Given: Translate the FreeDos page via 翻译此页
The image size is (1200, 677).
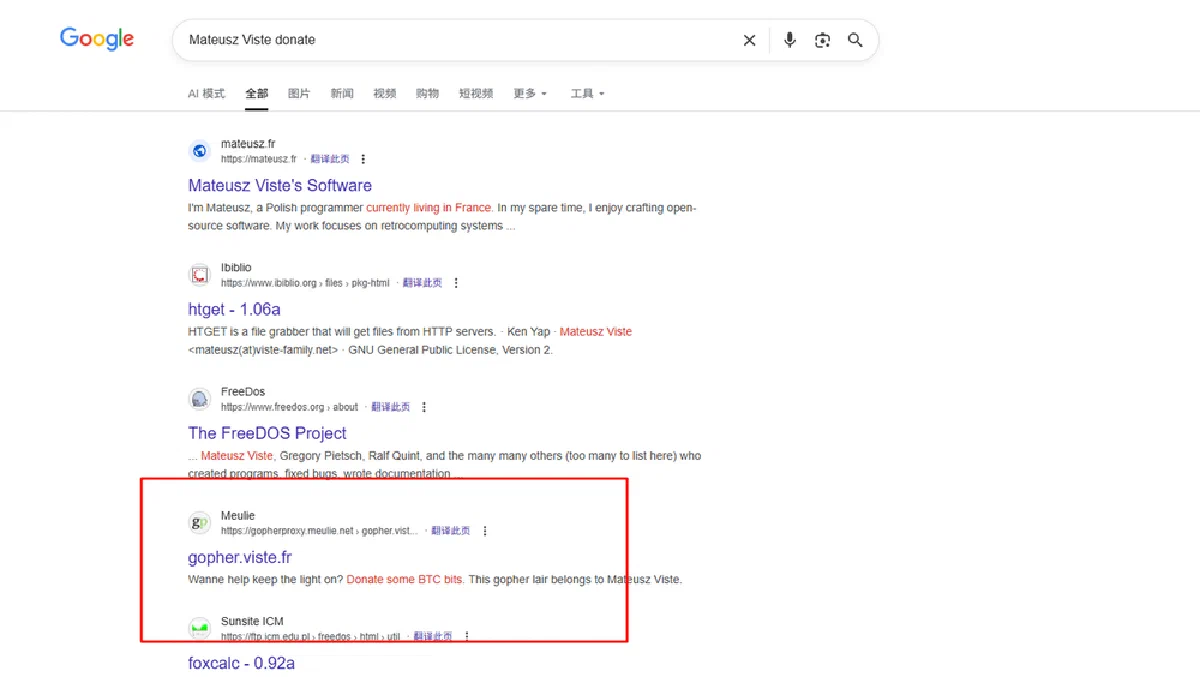Looking at the screenshot, I should coord(390,407).
